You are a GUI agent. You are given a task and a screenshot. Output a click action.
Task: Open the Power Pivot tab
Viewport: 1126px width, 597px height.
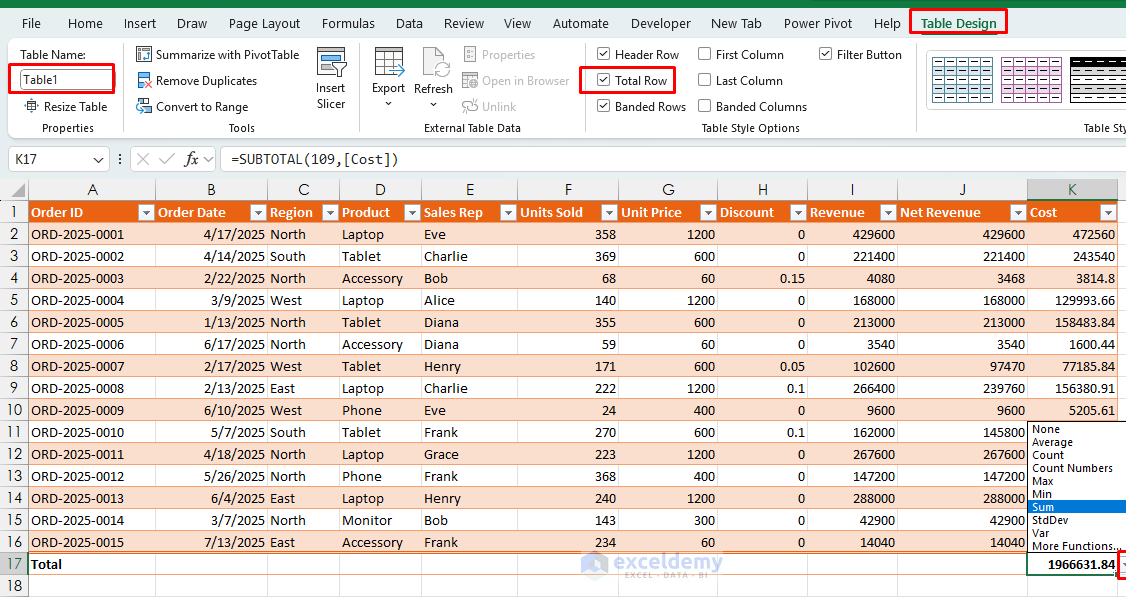tap(818, 24)
